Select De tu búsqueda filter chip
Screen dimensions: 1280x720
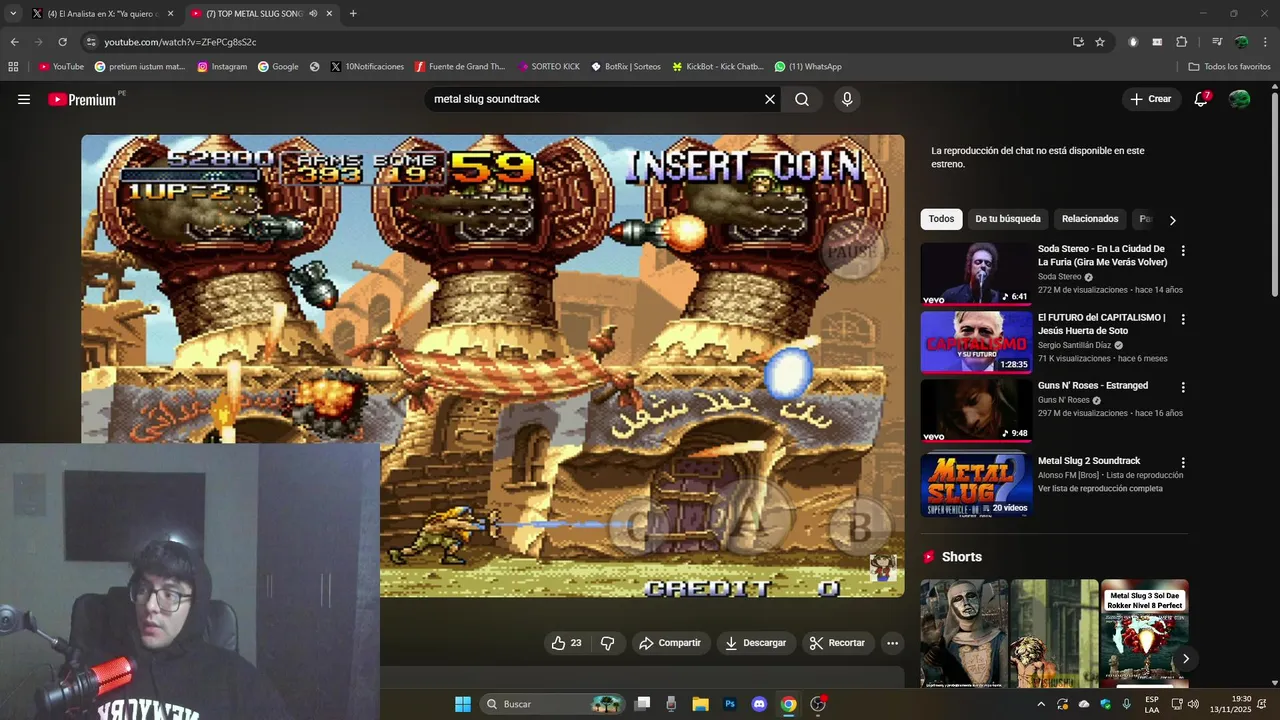tap(1008, 219)
